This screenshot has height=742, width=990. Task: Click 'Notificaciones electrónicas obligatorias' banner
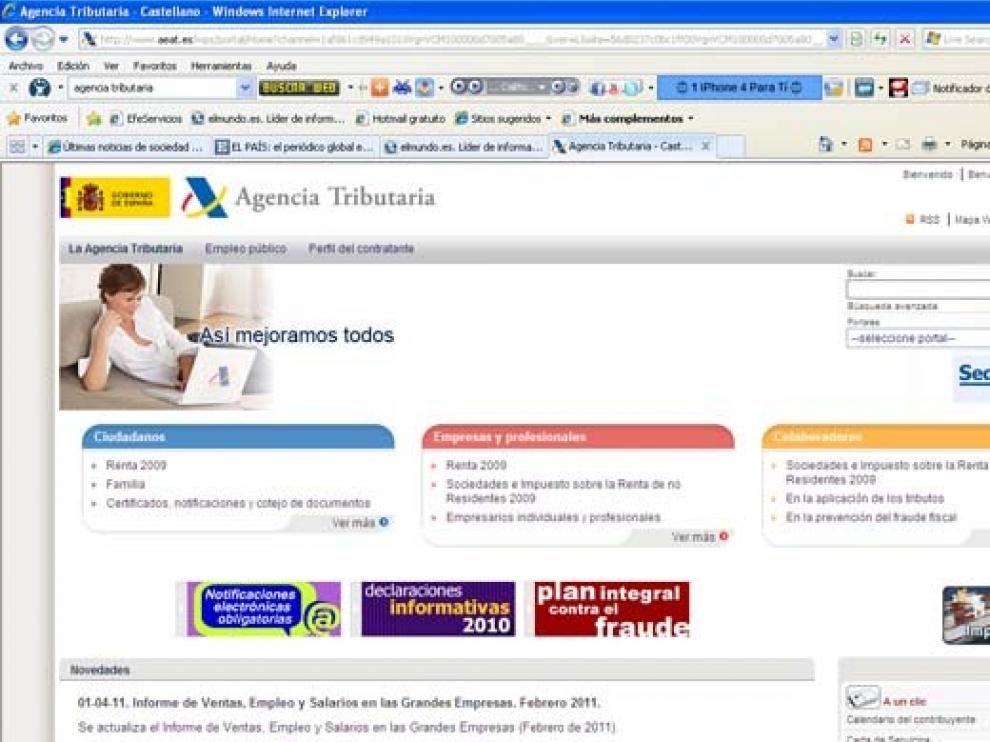(x=263, y=609)
